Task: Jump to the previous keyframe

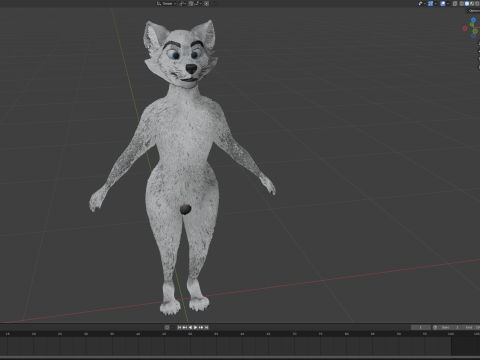Action: coord(185,327)
